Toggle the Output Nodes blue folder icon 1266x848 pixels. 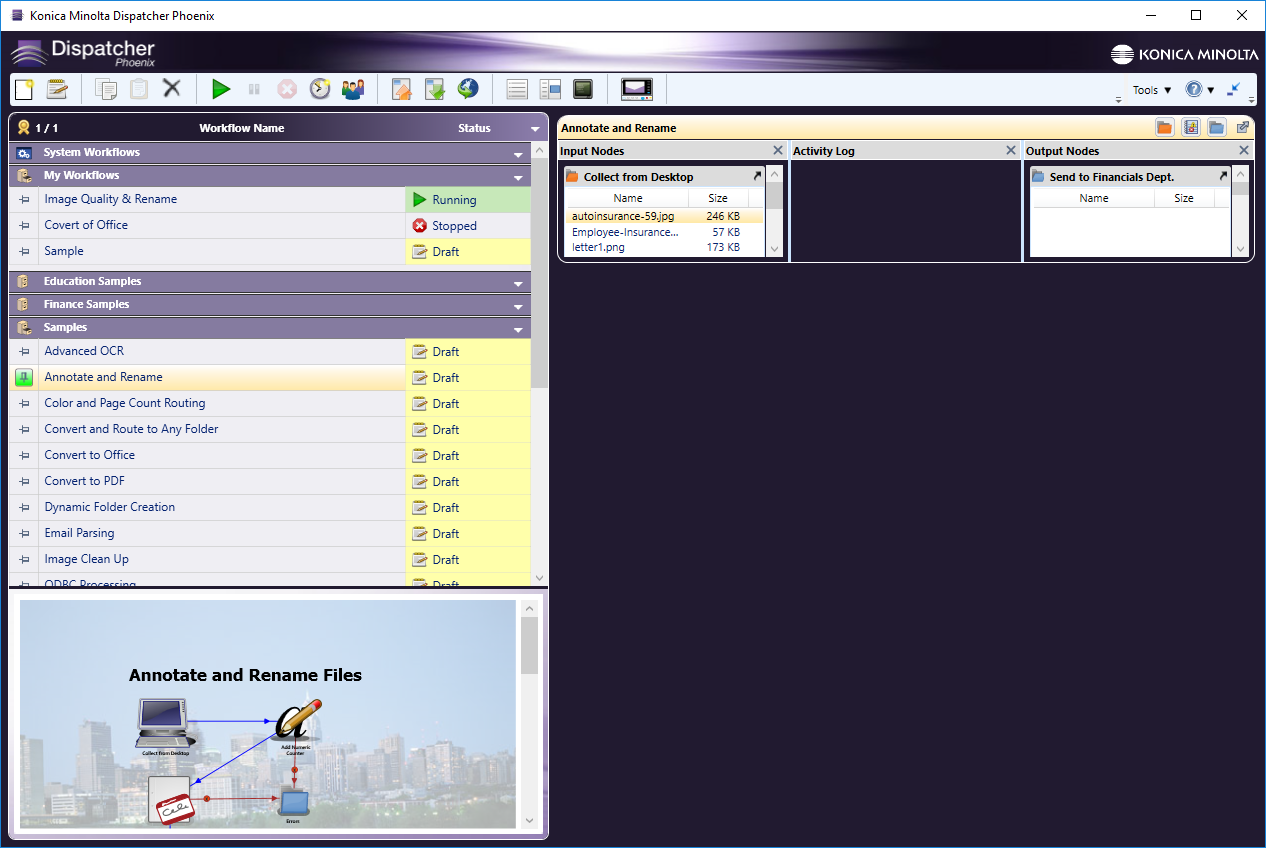pyautogui.click(x=1216, y=127)
